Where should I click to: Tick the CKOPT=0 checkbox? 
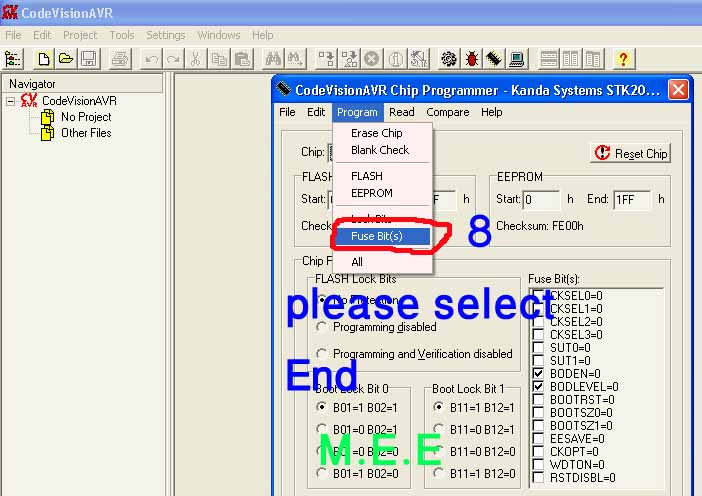[538, 451]
